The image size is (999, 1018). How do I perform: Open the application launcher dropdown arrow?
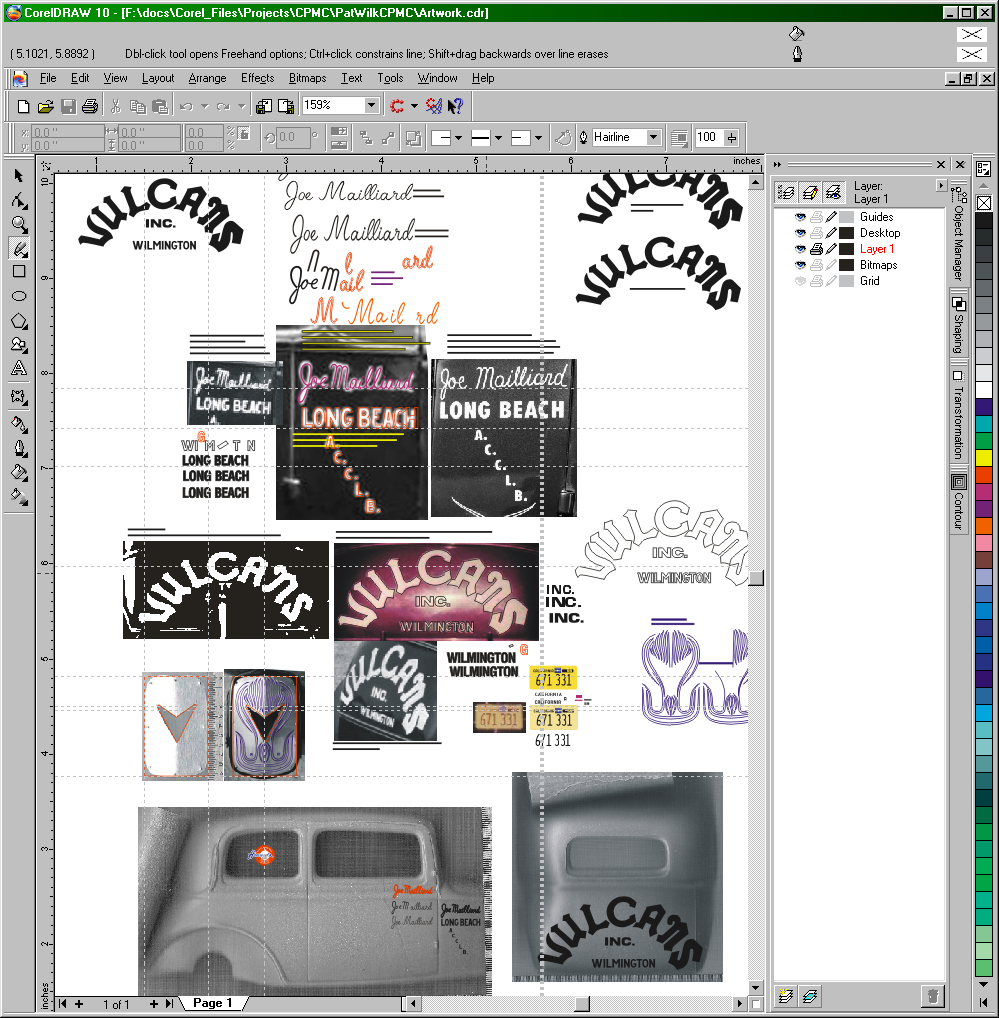click(414, 106)
